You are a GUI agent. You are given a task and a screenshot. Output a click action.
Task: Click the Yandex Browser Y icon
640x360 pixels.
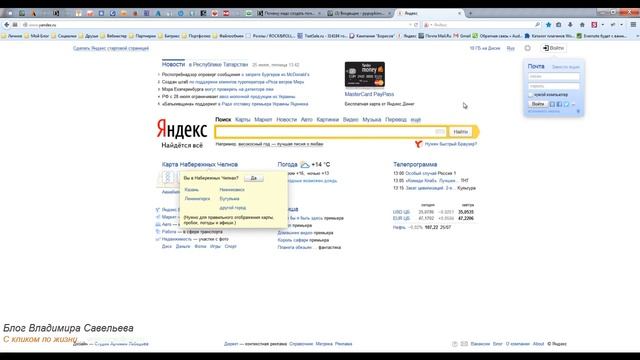pos(418,144)
